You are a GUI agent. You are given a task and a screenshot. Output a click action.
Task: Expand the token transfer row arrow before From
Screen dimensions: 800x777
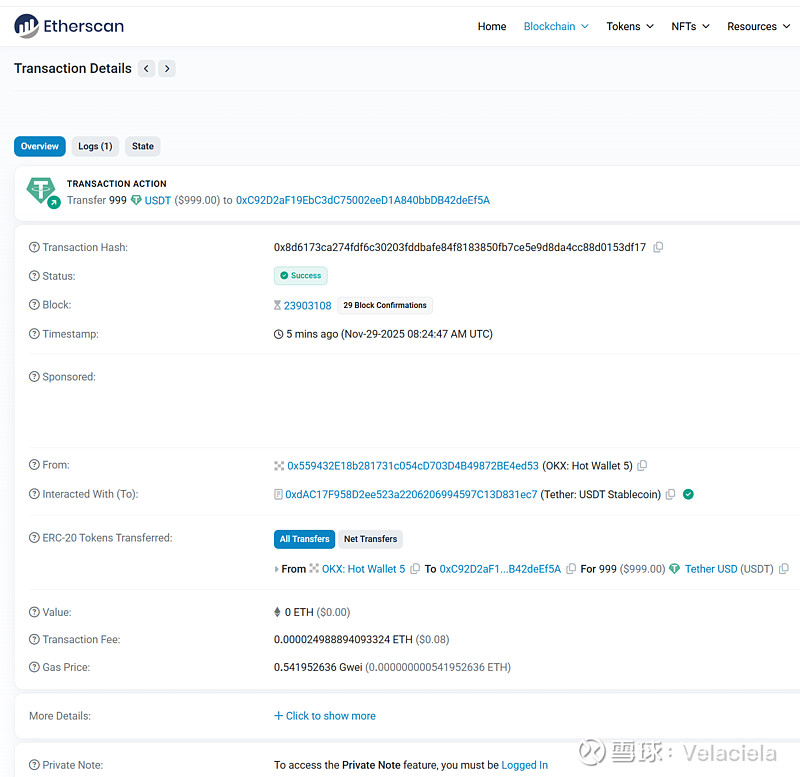pyautogui.click(x=277, y=569)
